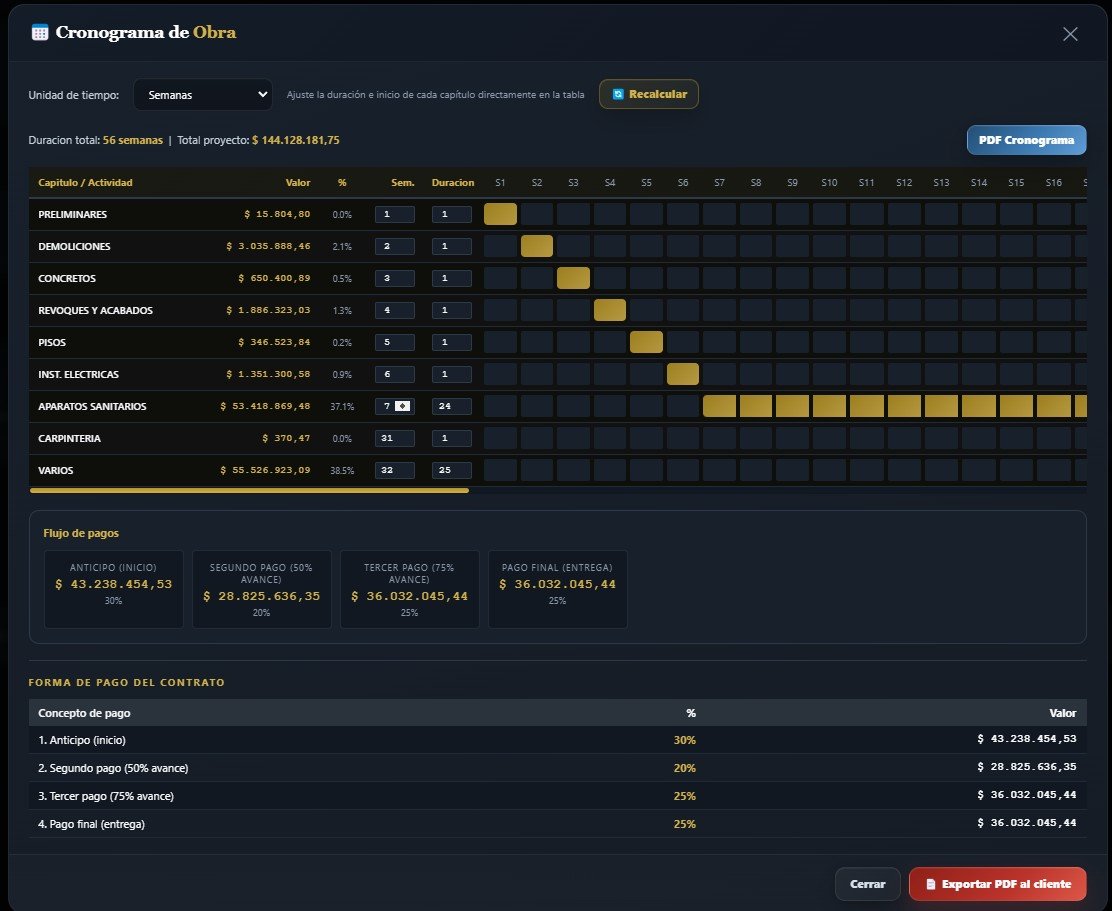1112x911 pixels.
Task: Click the horizontal scrollbar under the schedule table
Action: [x=249, y=490]
